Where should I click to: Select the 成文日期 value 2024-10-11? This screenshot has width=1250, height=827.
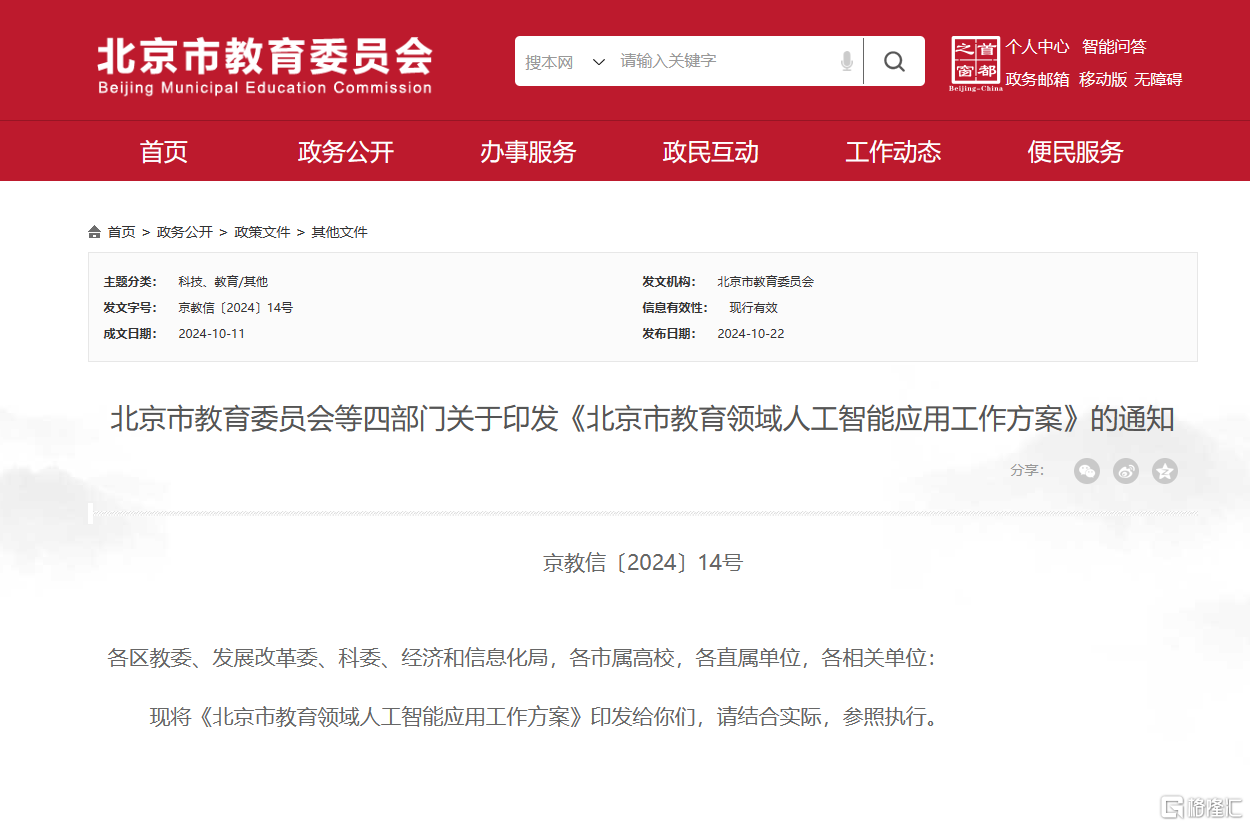click(x=211, y=334)
